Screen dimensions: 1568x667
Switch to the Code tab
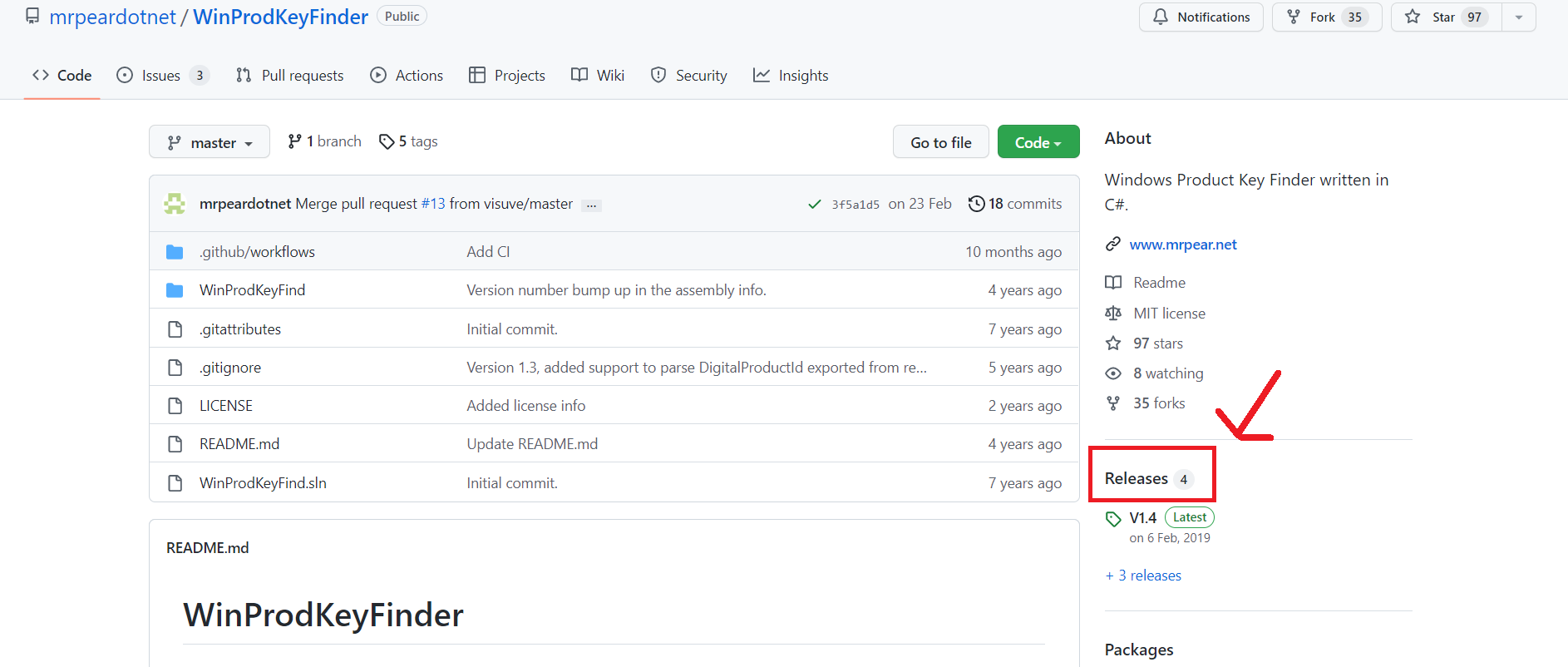(62, 75)
